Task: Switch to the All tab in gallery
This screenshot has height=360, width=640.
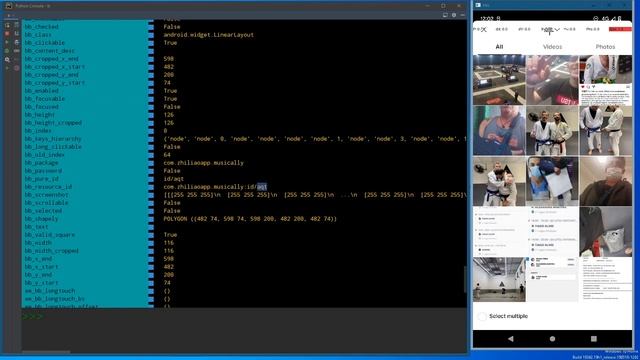Action: point(499,47)
